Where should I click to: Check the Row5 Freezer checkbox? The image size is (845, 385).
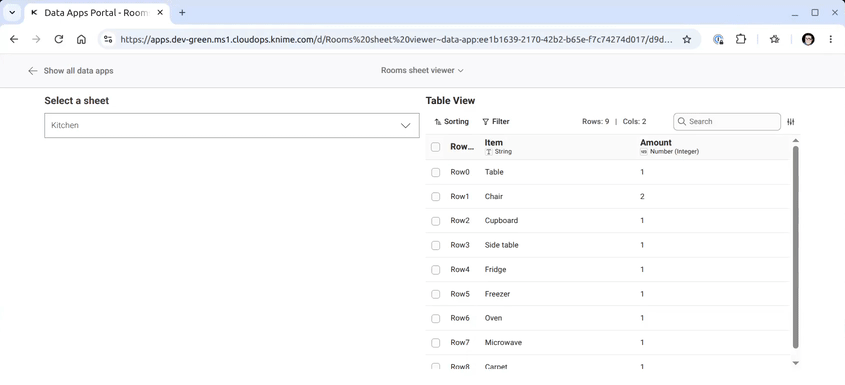point(435,294)
